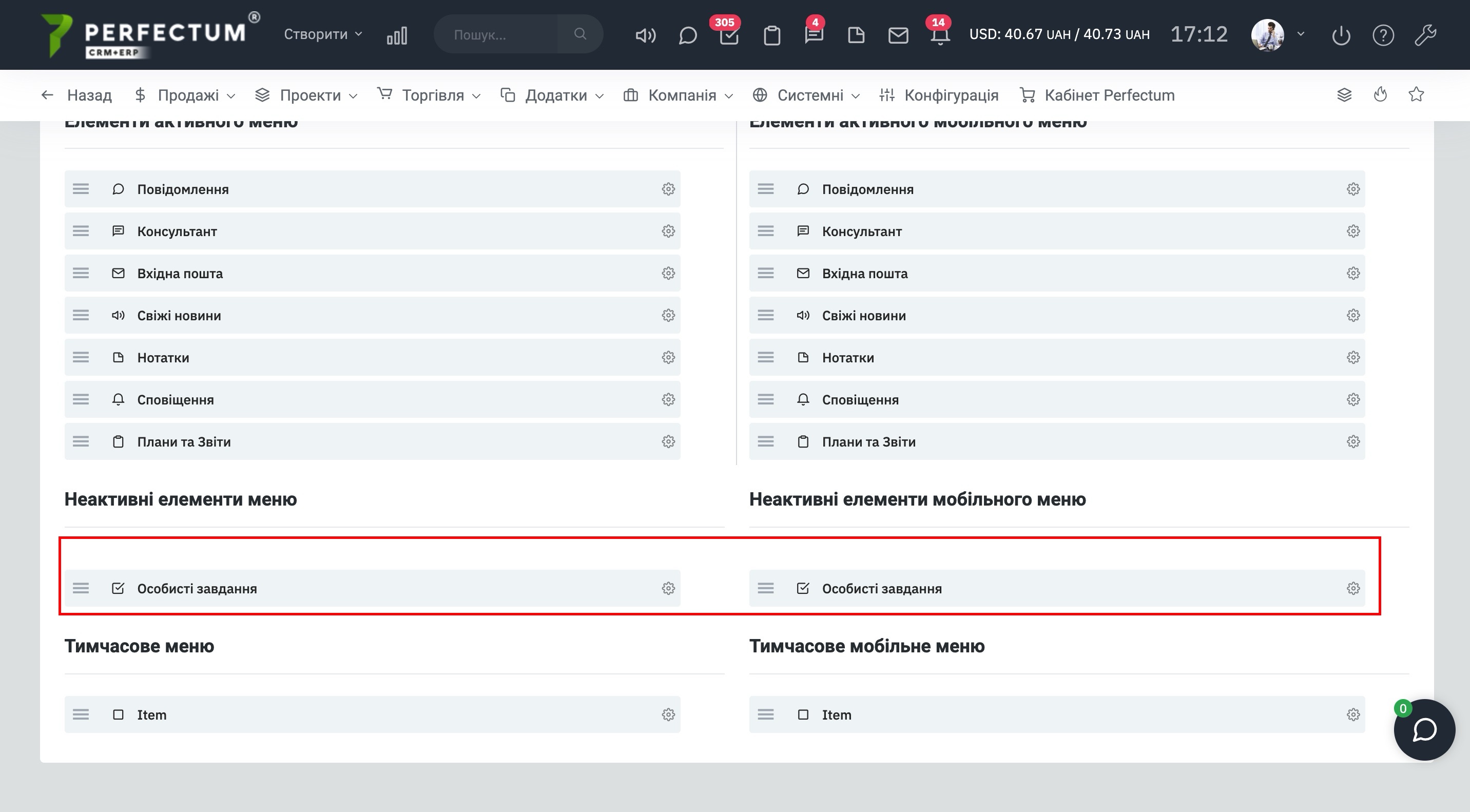Open the floating chat widget button
This screenshot has width=1470, height=812.
1424,729
